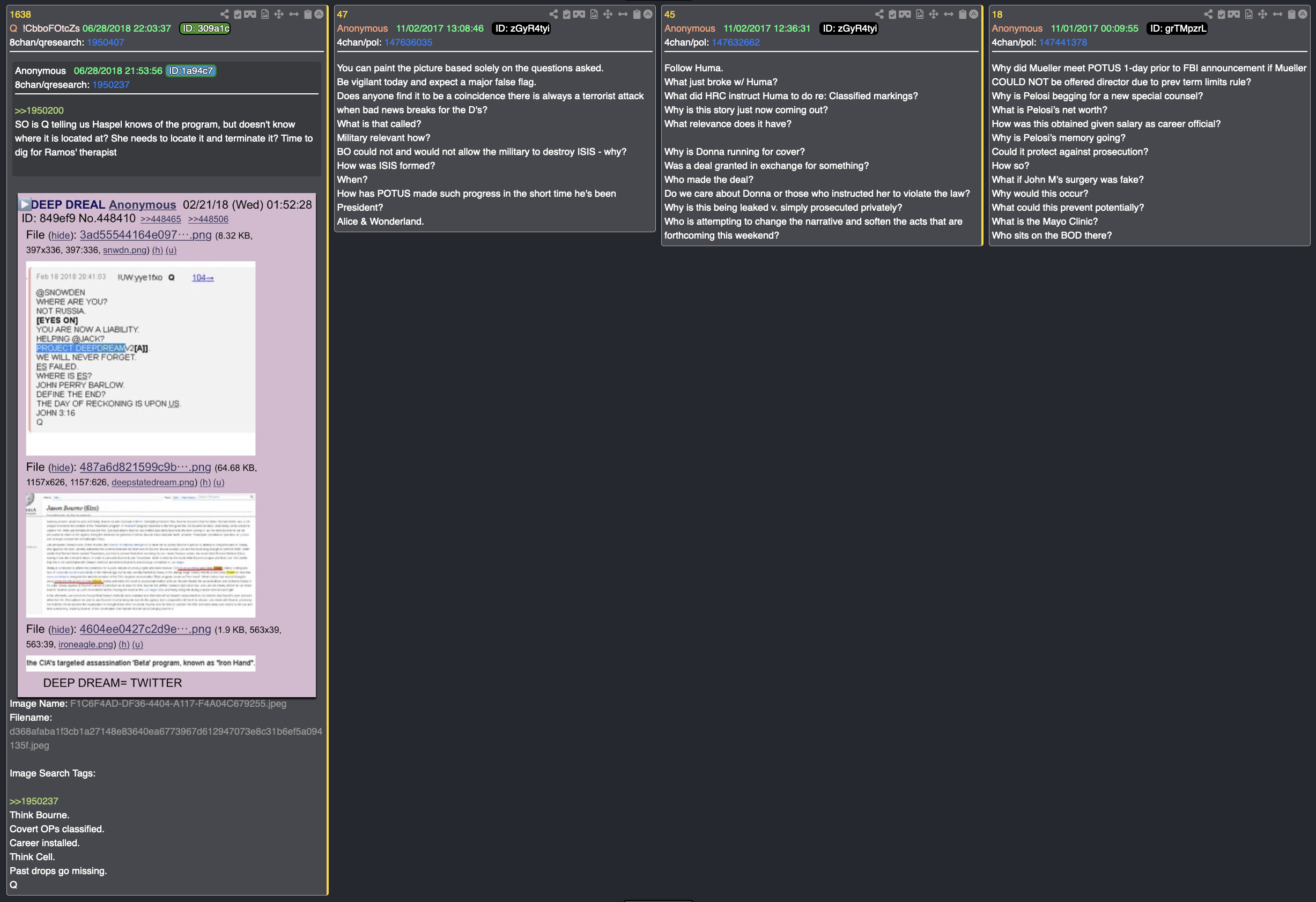
Task: Open 4chan/pol link 147632662
Action: 736,42
